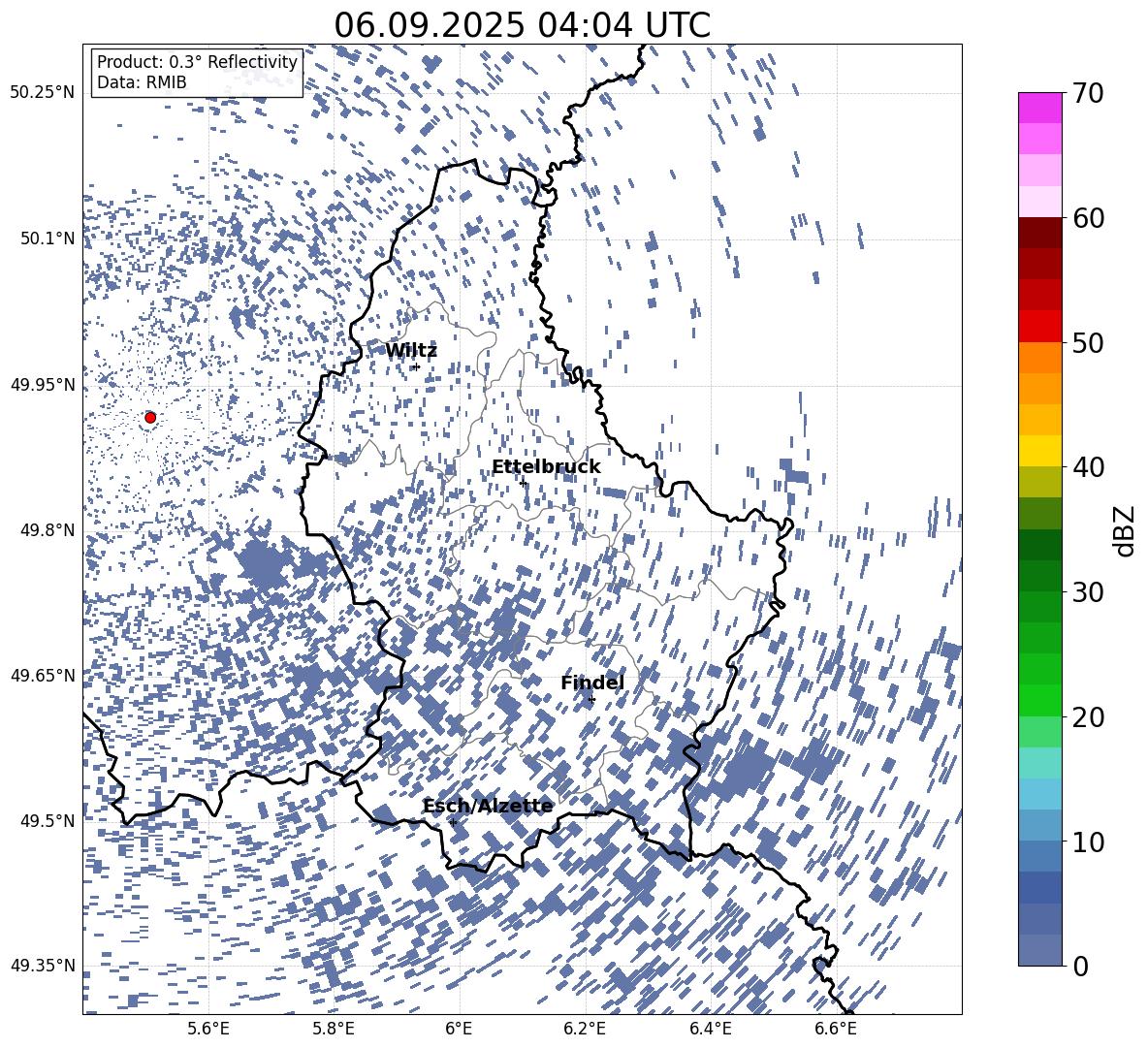
Task: Click the red radar location marker
Action: pos(150,417)
